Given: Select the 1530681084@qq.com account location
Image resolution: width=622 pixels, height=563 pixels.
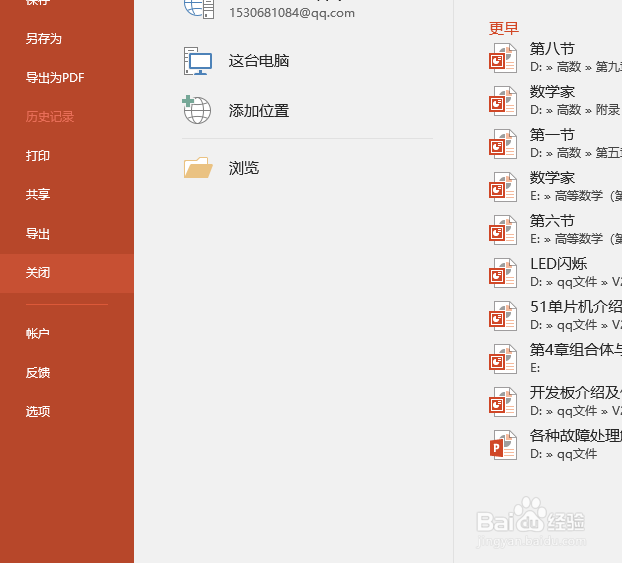Looking at the screenshot, I should pos(292,13).
